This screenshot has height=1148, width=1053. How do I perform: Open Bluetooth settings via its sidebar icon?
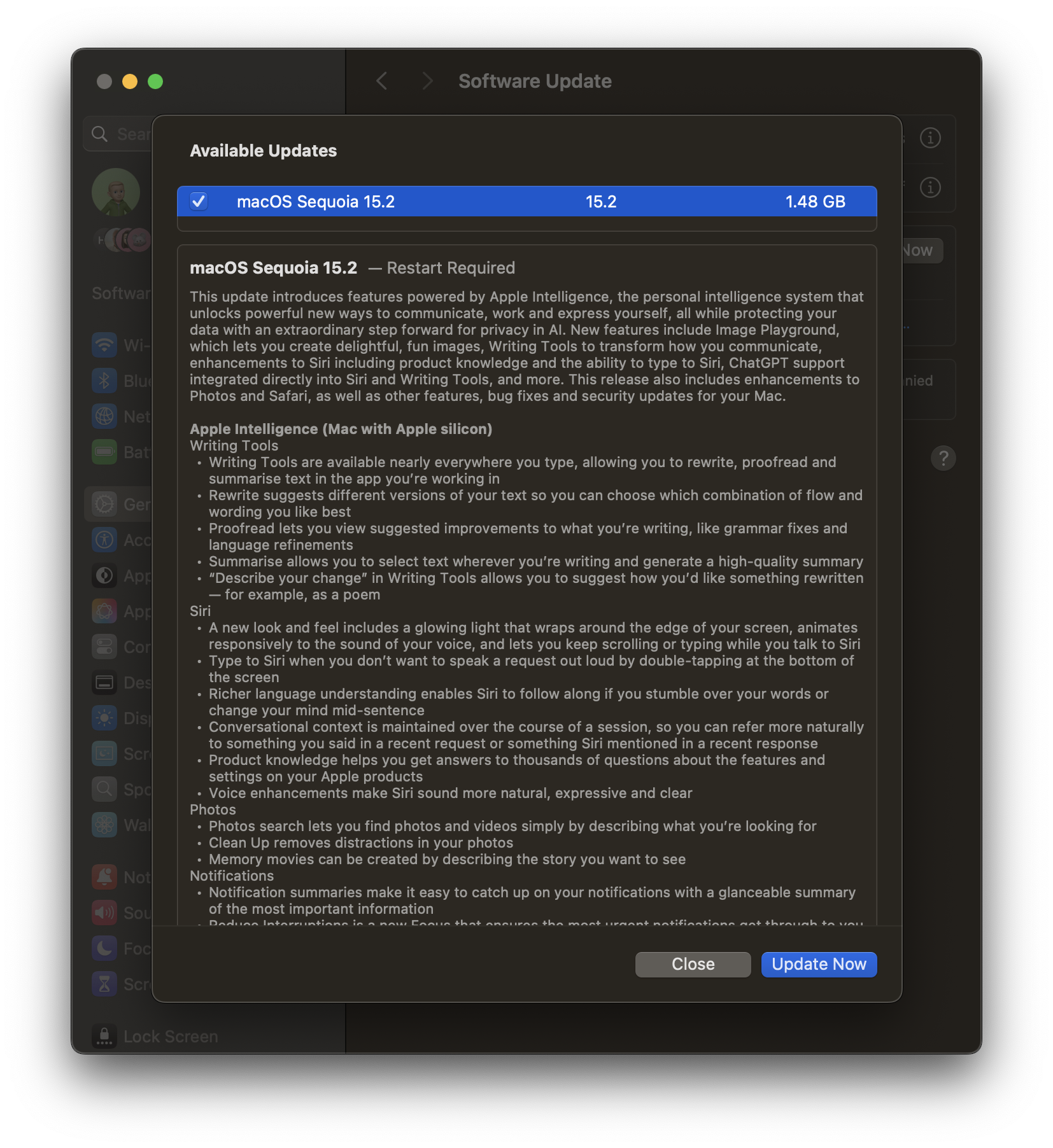[x=104, y=381]
